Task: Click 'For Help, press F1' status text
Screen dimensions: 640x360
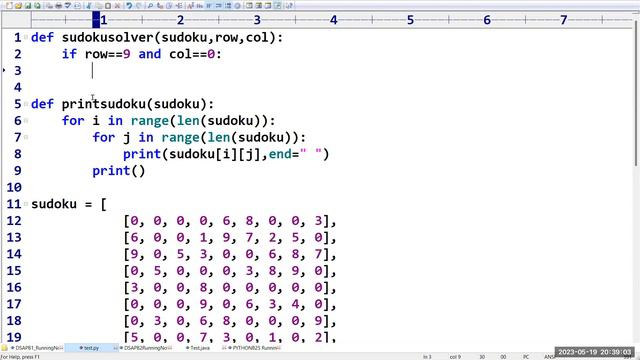Action: (20, 357)
